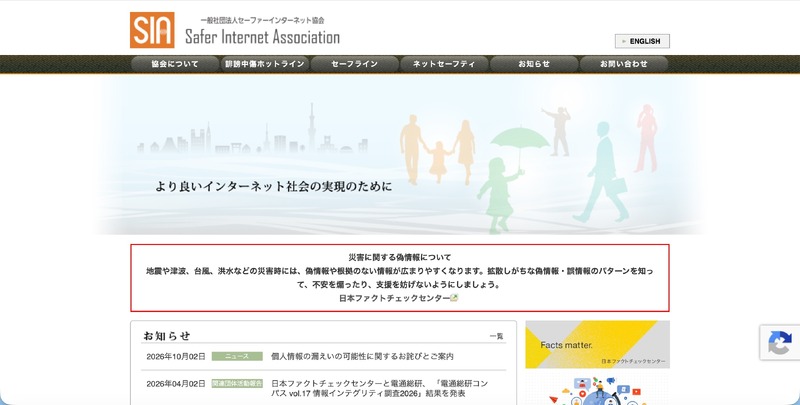Open the 電通総研コンパス vol.17 survey article

380,389
